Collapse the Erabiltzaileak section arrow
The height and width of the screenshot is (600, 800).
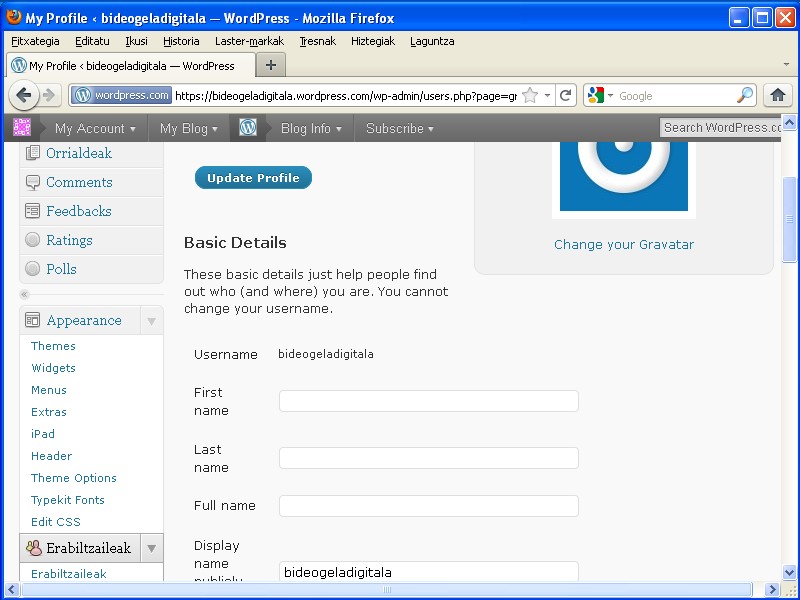pos(152,548)
